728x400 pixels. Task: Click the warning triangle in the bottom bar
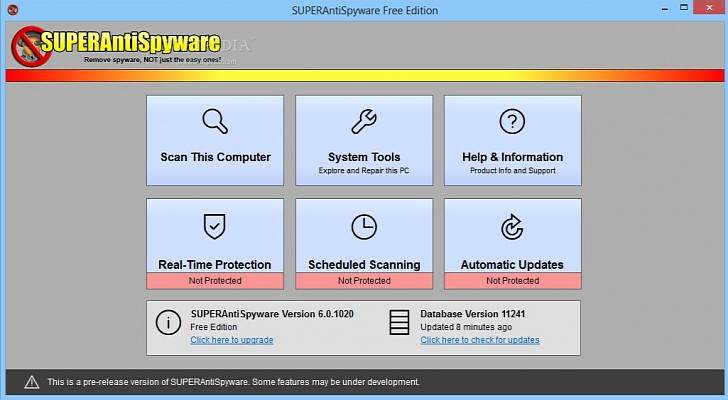pos(31,382)
